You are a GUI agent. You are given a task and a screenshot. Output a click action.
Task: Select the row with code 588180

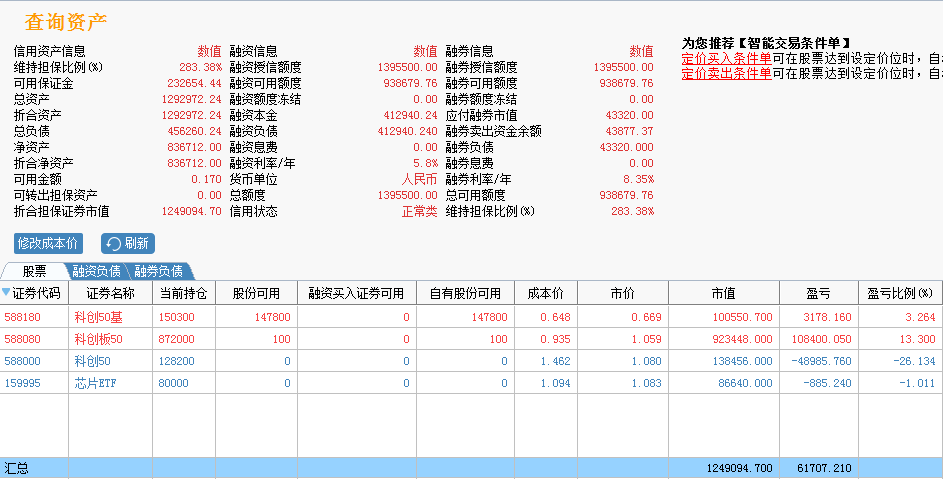(472, 317)
